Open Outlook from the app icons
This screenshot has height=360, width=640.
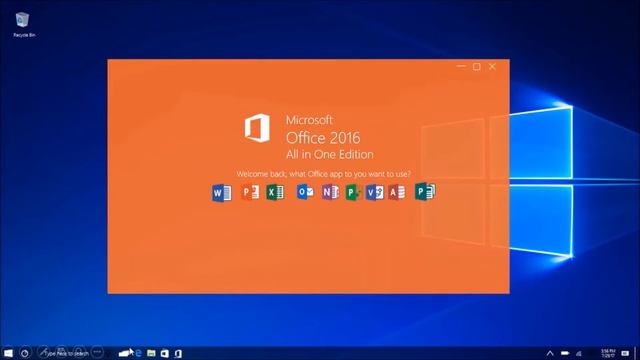point(305,192)
